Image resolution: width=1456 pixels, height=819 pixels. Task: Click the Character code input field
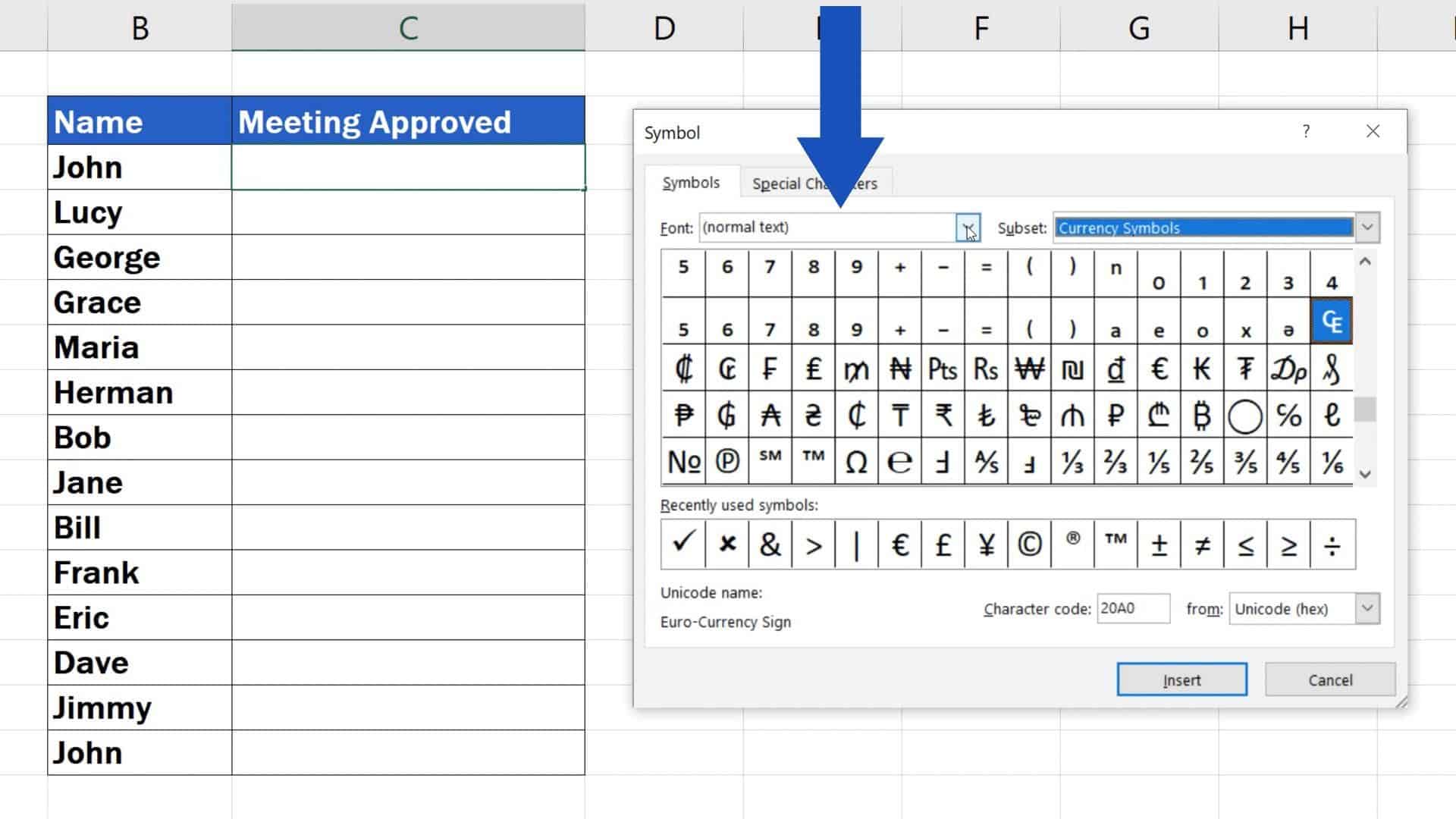coord(1133,608)
